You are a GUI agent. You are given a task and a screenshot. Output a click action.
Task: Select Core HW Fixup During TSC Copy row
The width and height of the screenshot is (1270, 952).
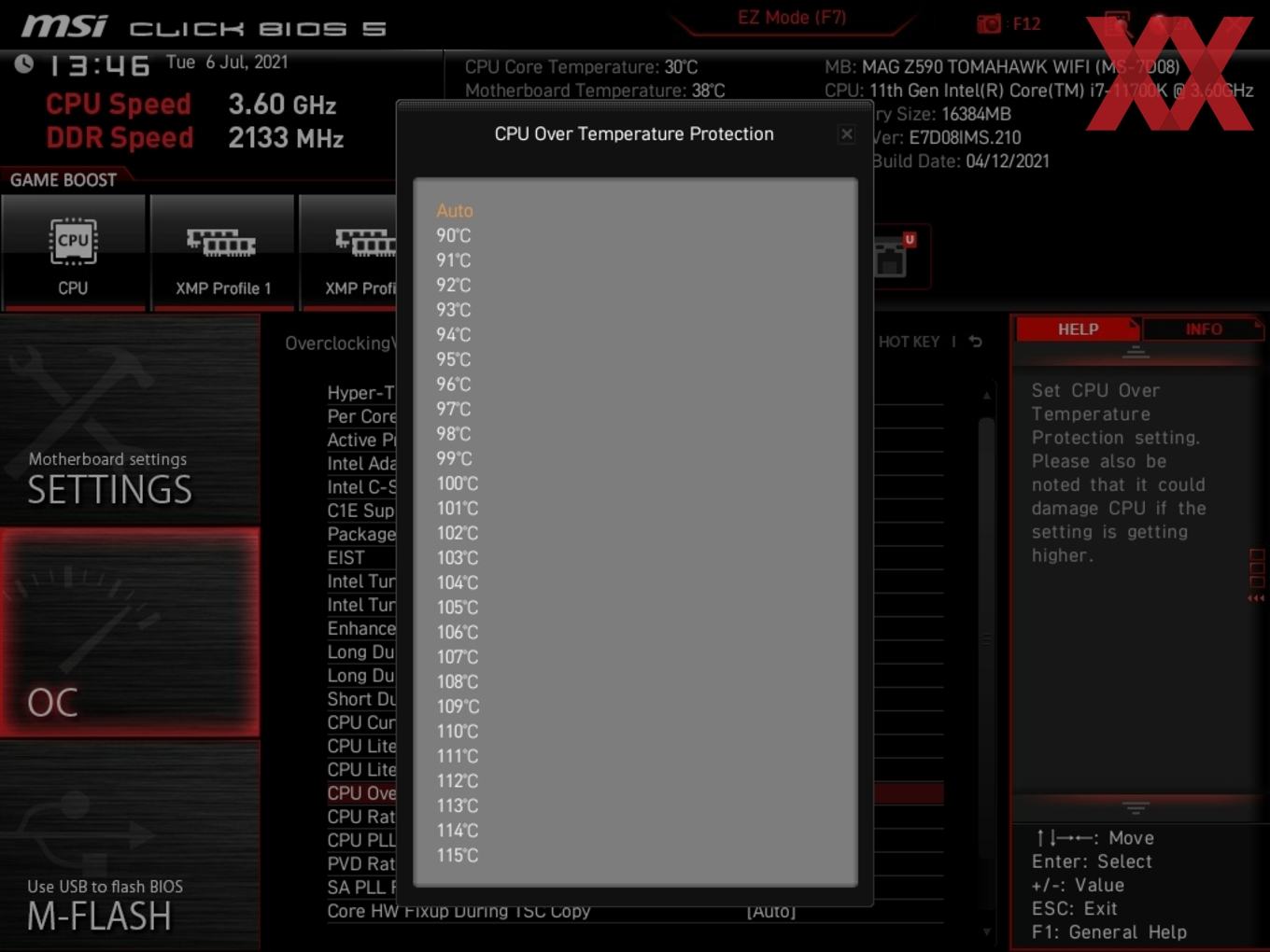click(635, 911)
